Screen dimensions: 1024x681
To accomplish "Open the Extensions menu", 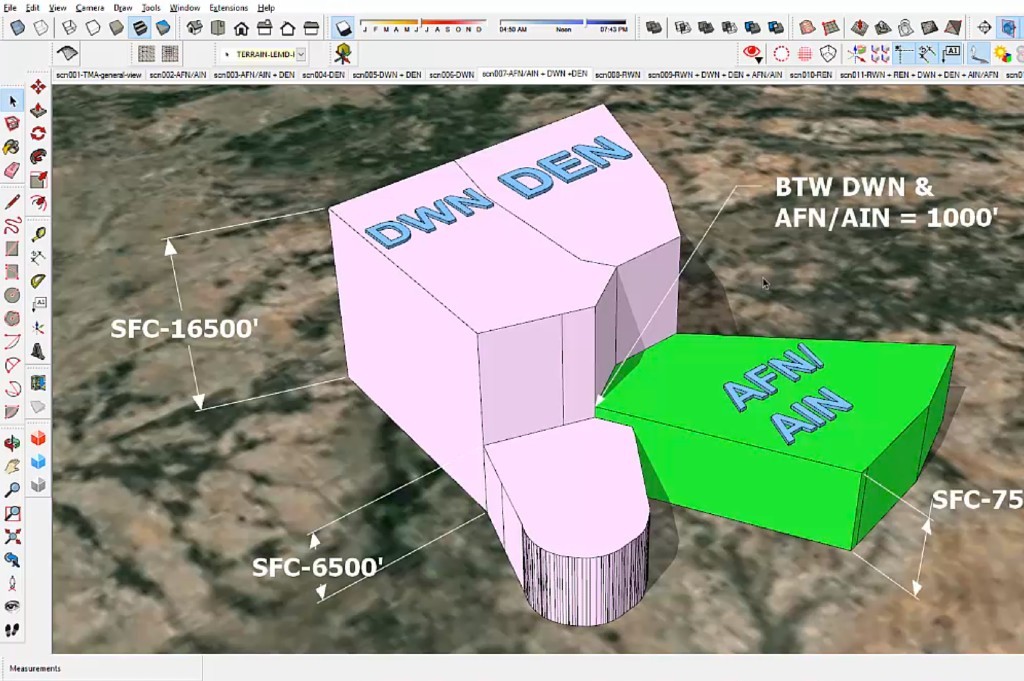I will [228, 7].
